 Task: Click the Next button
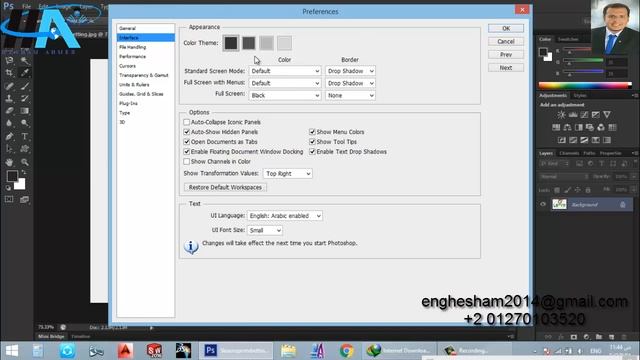point(506,68)
